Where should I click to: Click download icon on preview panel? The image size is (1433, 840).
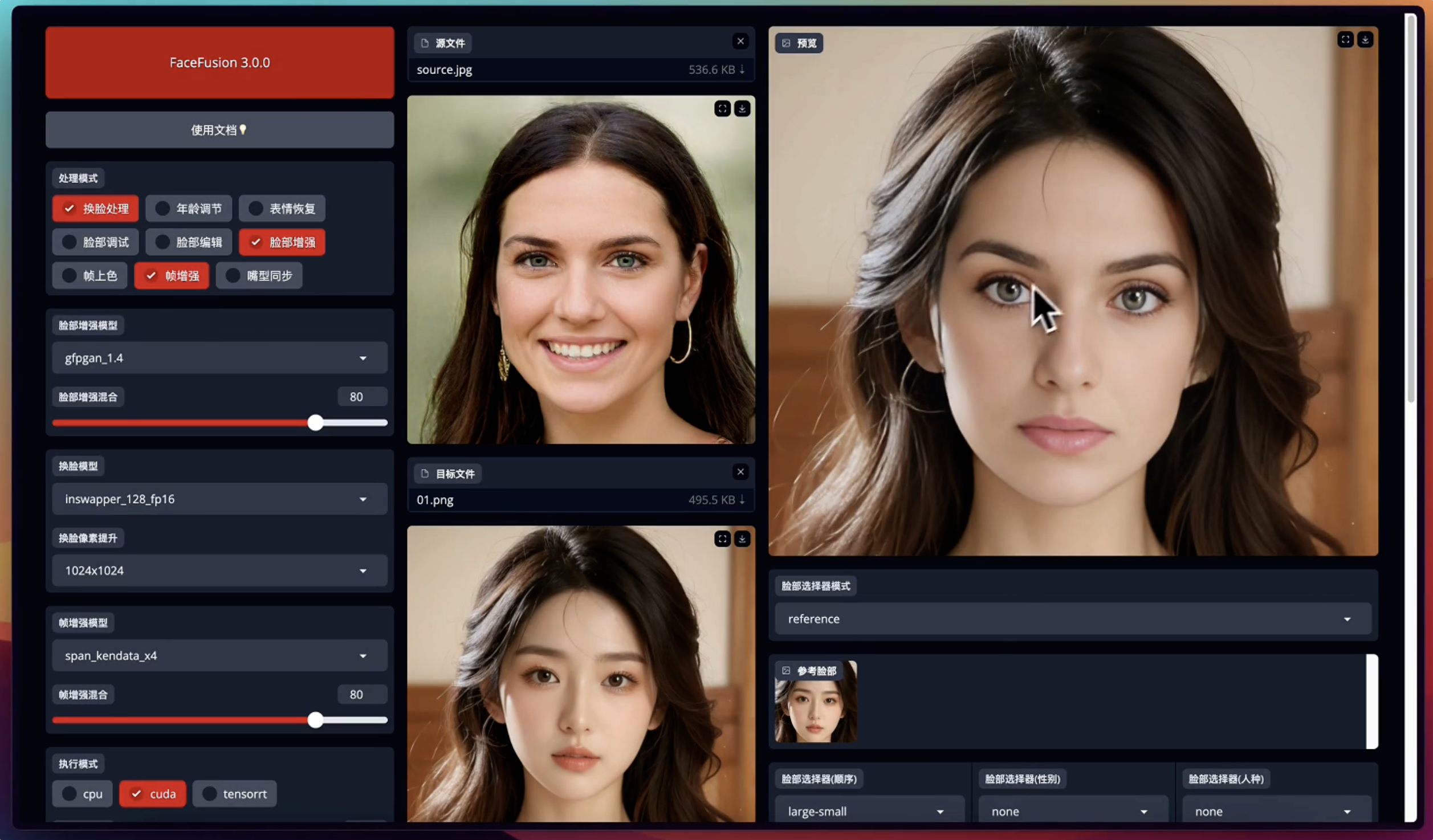pyautogui.click(x=1365, y=39)
